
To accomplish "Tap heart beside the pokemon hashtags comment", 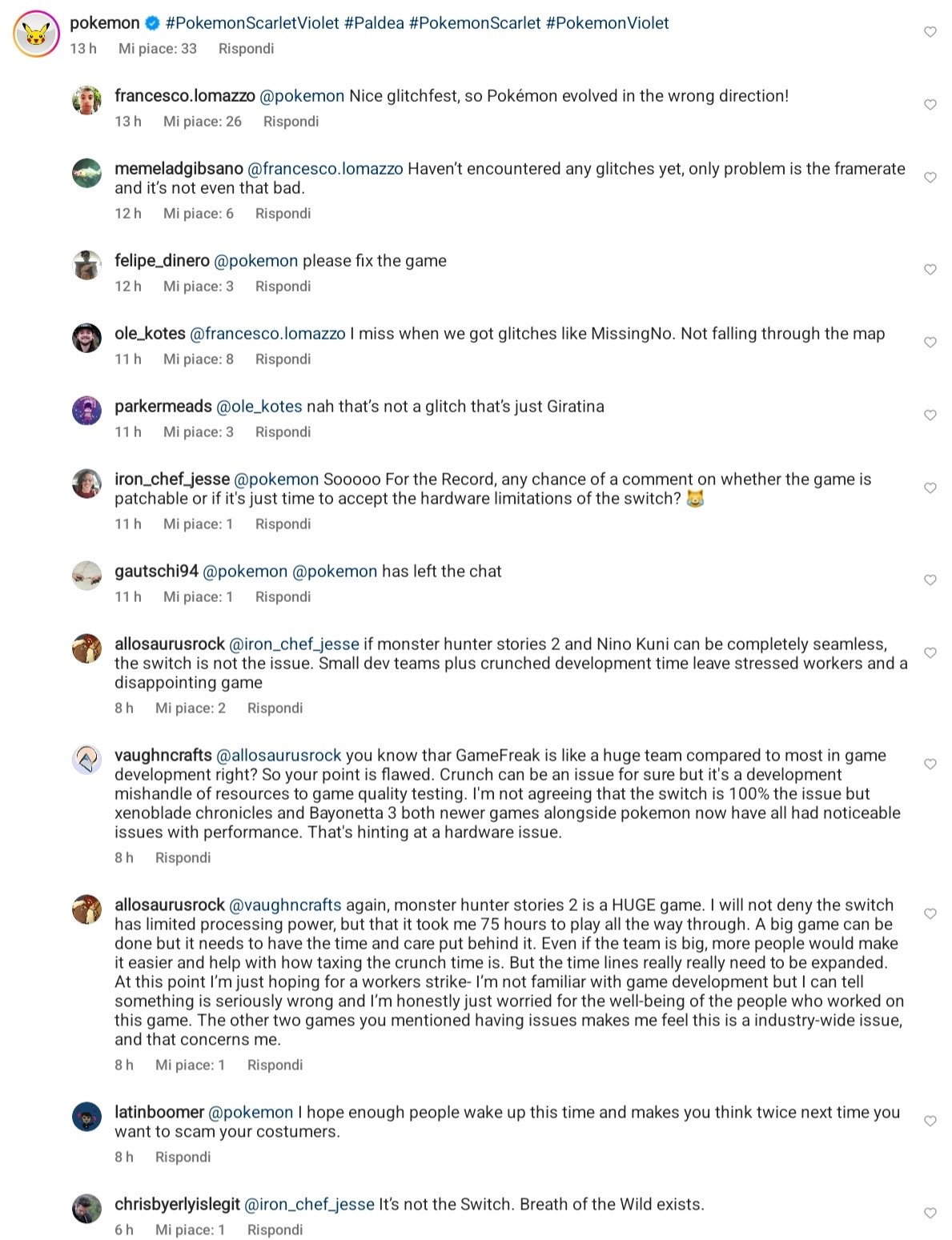I will (930, 32).
